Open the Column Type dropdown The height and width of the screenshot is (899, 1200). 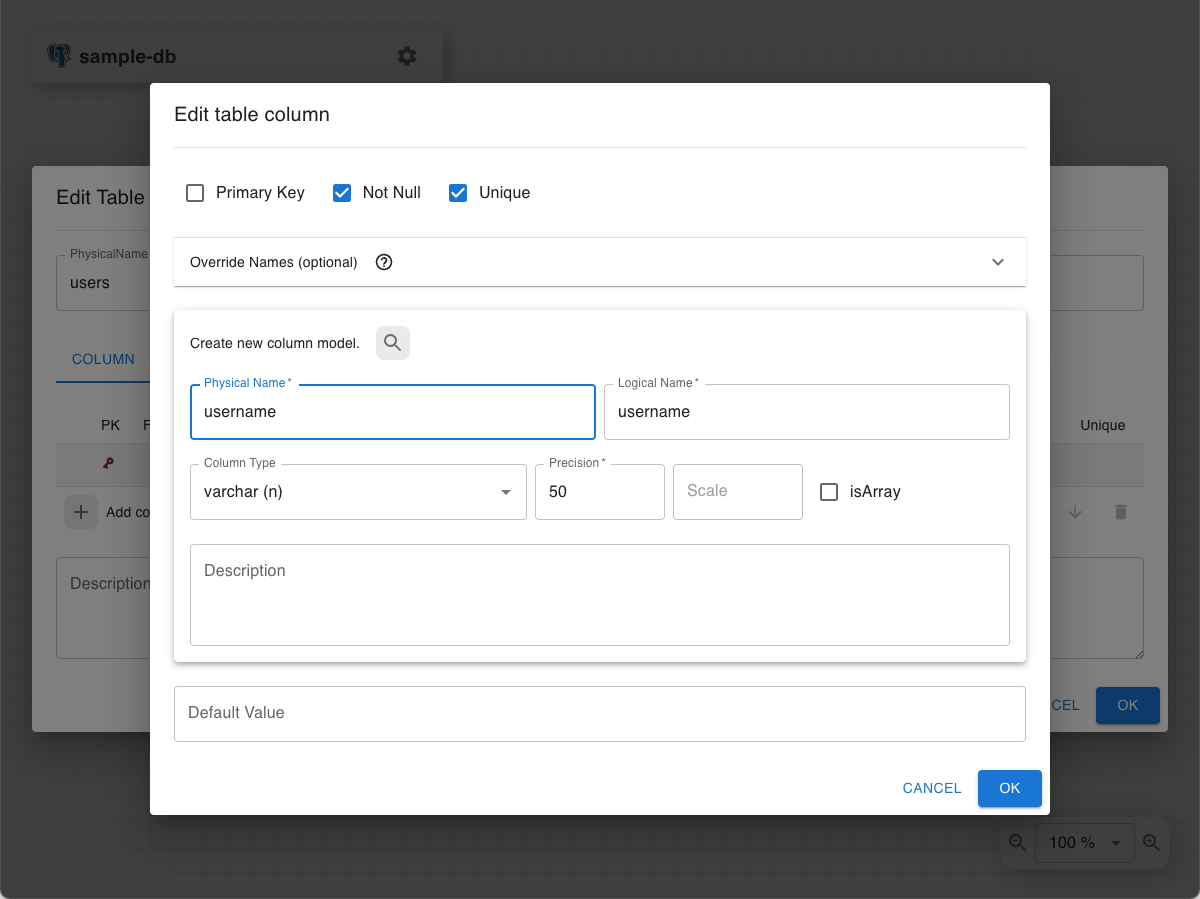tap(358, 492)
